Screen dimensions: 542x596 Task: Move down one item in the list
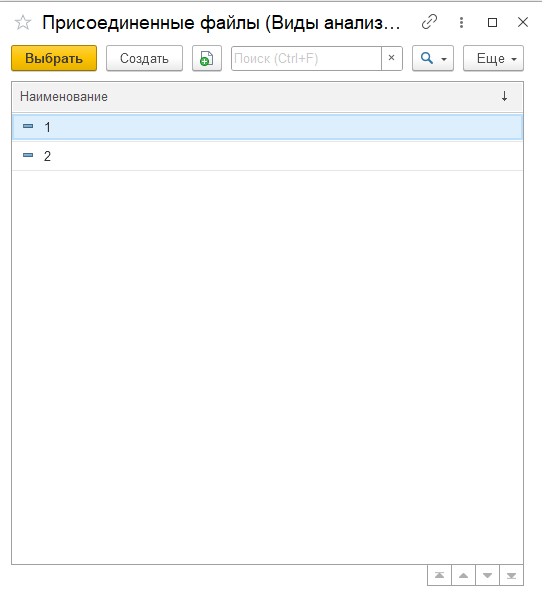coord(487,575)
